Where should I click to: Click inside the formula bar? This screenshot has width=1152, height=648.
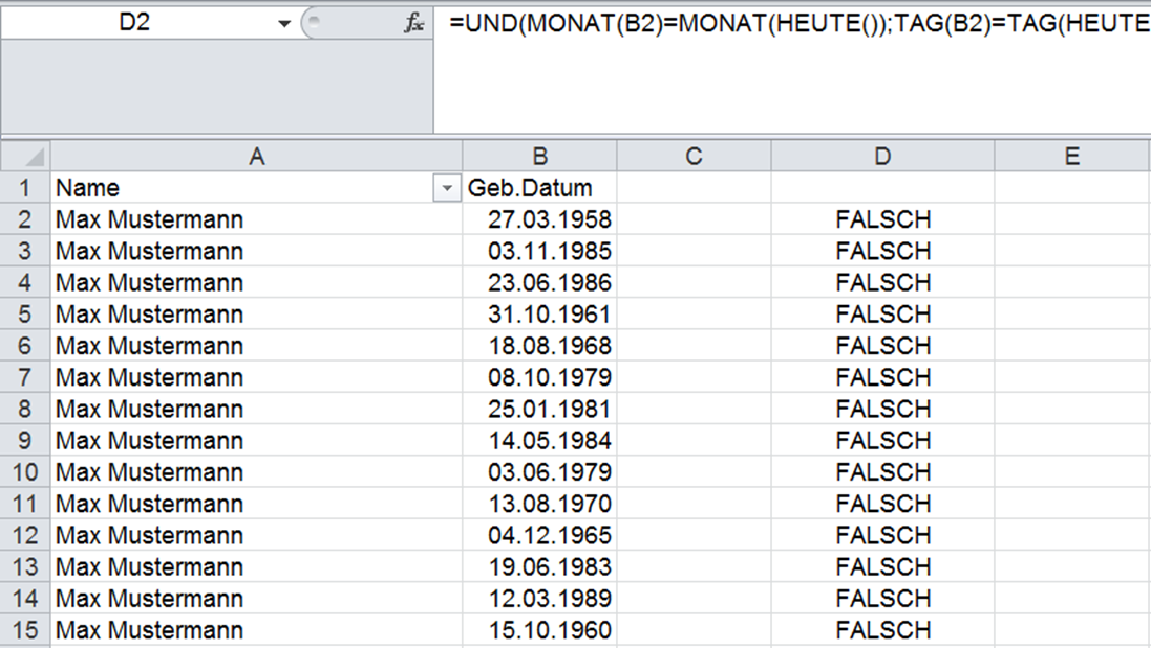coord(700,22)
